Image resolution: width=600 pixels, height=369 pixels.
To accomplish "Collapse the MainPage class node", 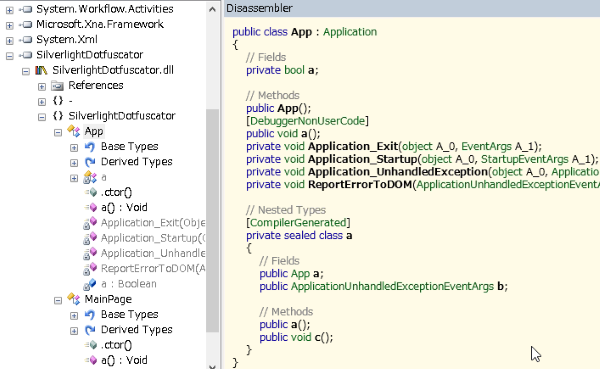I will pos(58,300).
